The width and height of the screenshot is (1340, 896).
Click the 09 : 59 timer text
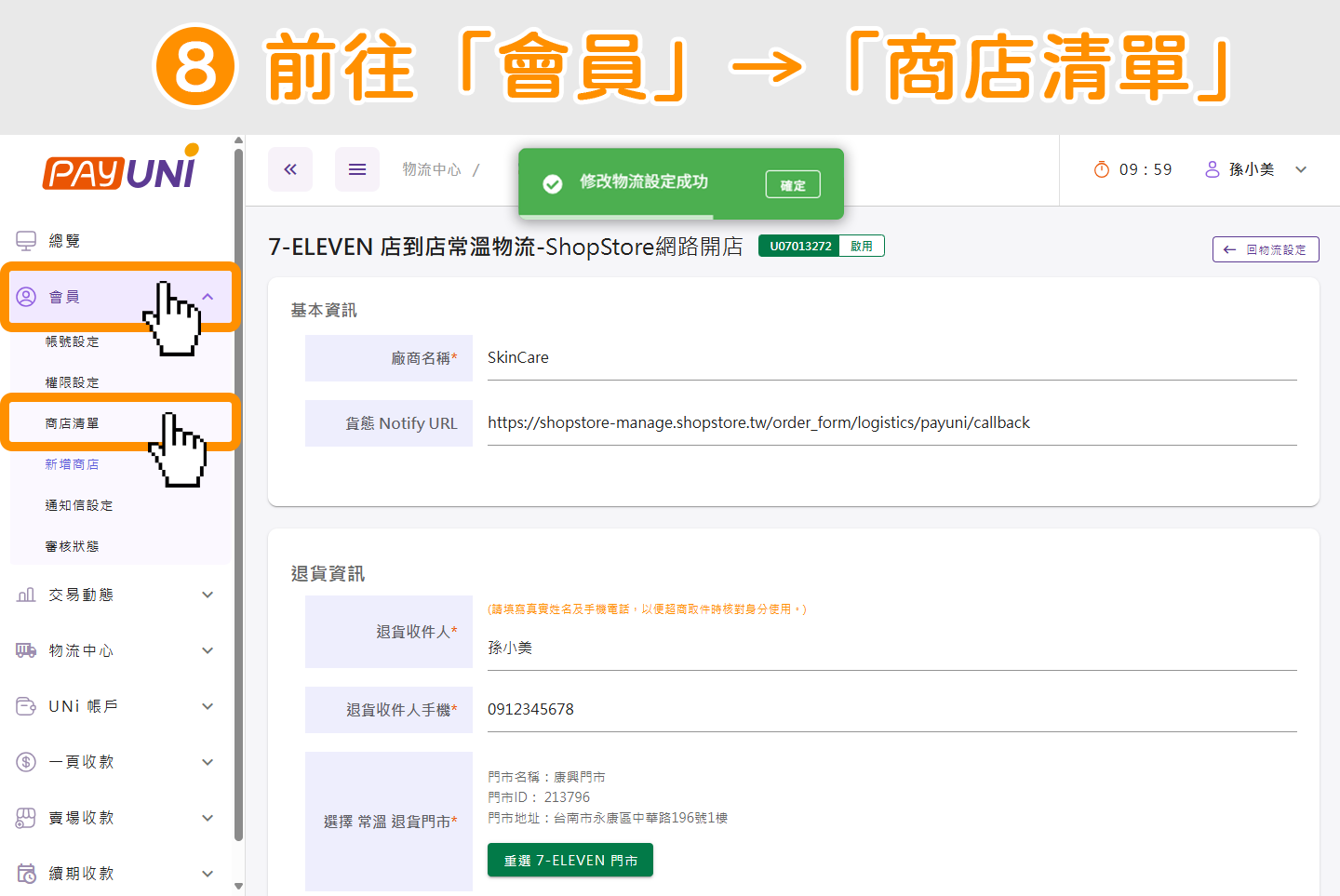pyautogui.click(x=1146, y=169)
